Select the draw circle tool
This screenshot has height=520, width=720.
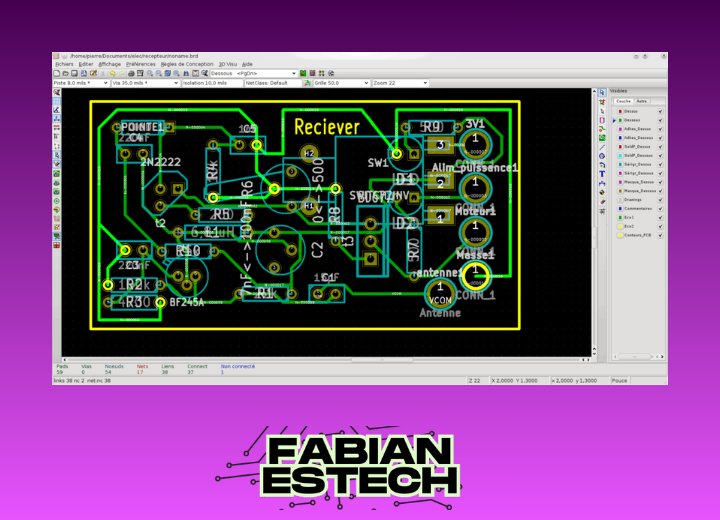602,156
